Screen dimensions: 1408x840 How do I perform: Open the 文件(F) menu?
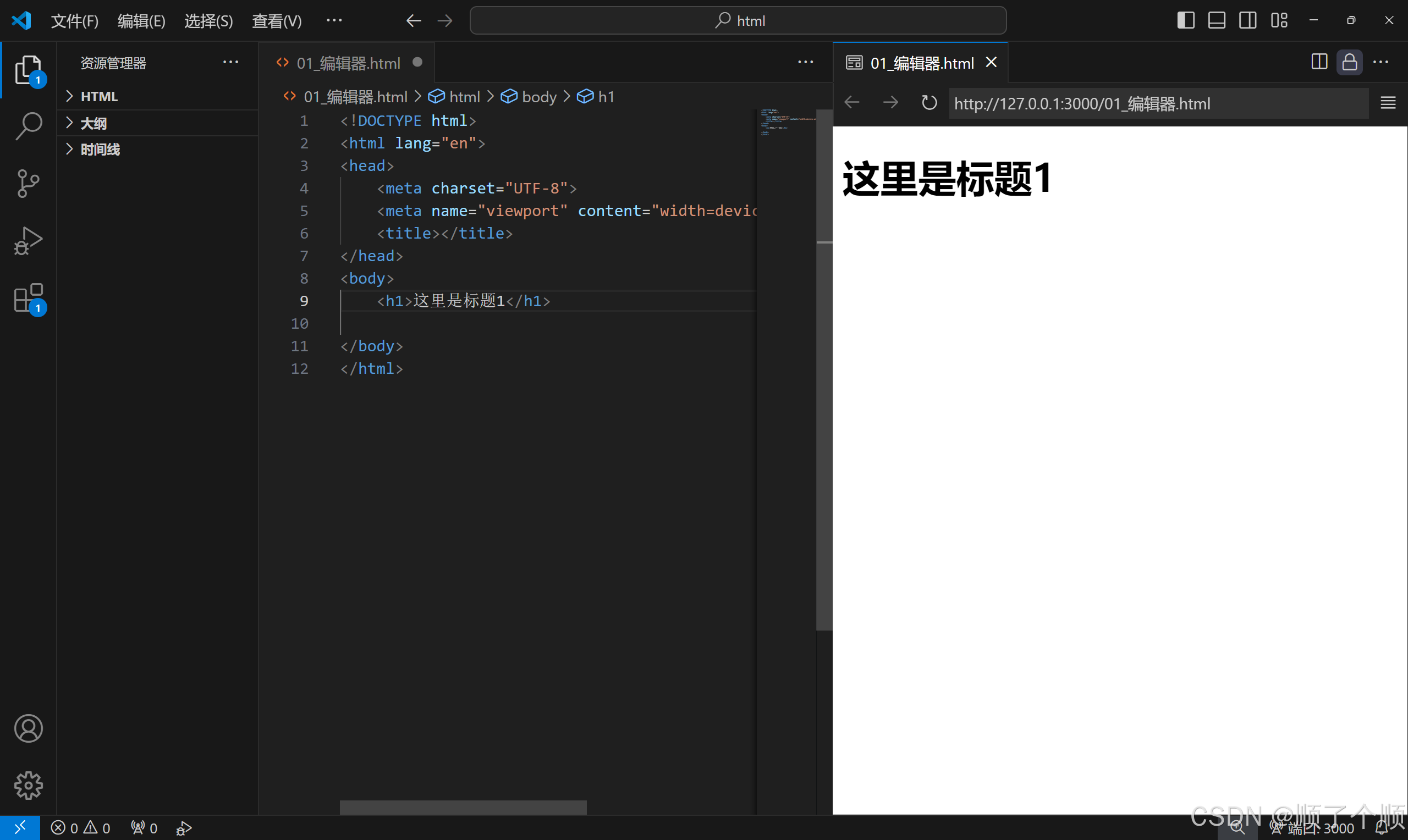point(75,21)
